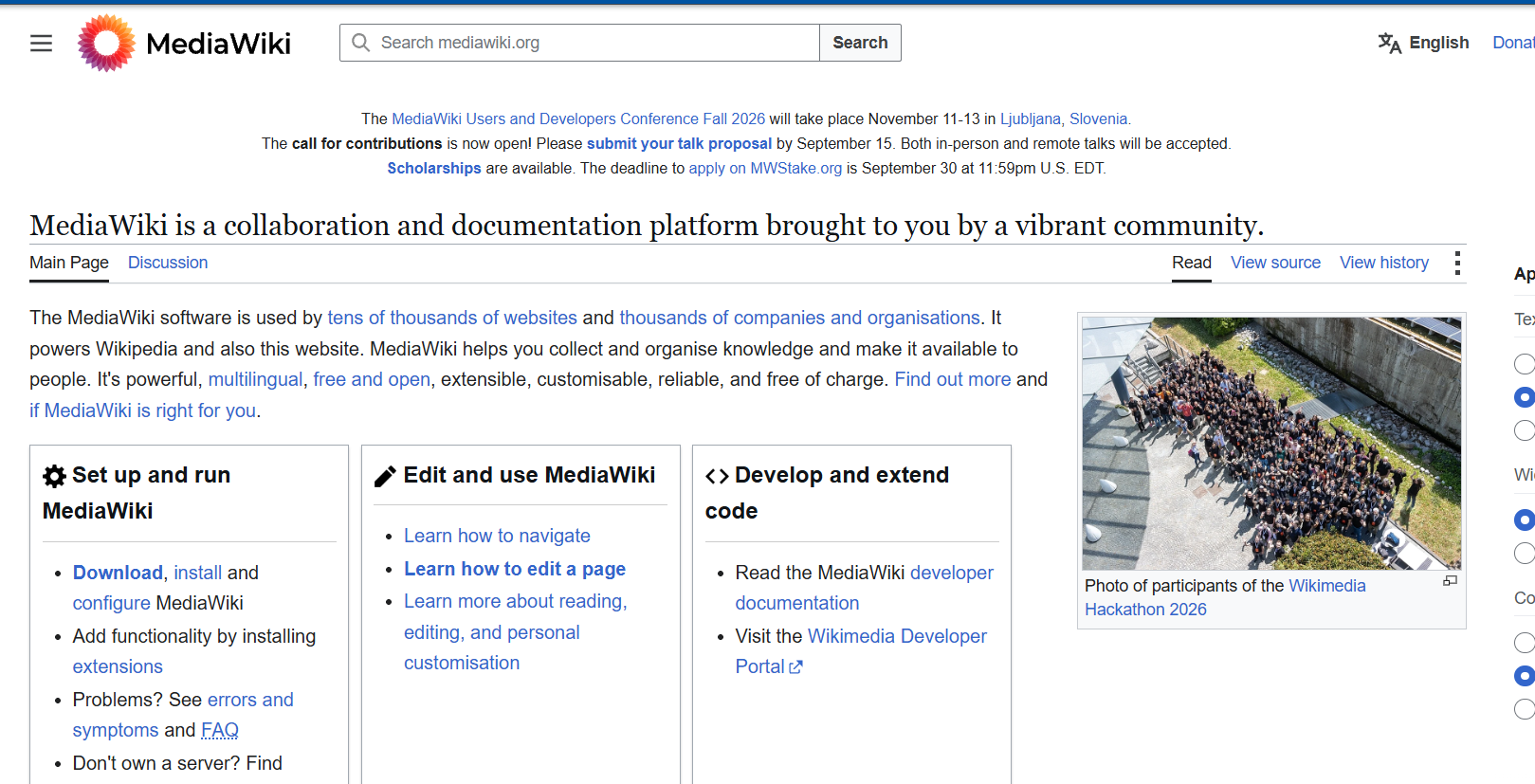Click the enlarge icon under the hackathon photo
1535x784 pixels.
coord(1450,581)
